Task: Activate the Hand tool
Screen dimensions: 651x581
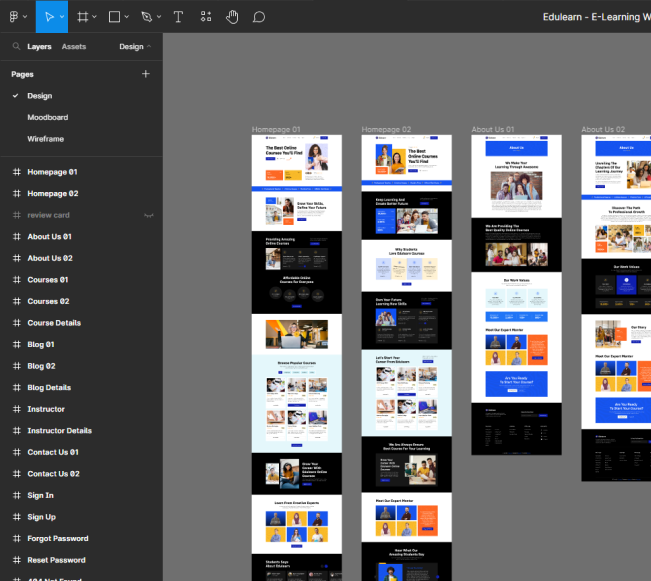Action: click(232, 17)
